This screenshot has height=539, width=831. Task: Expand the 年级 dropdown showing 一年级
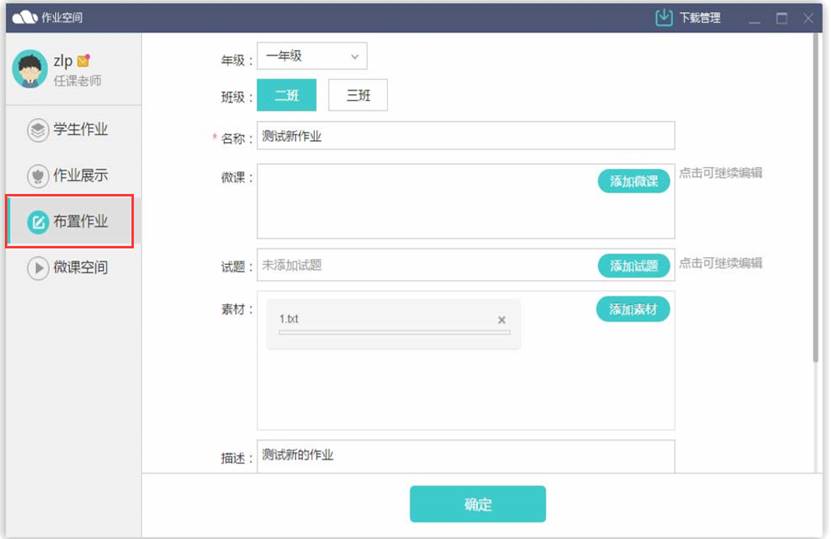tap(312, 56)
